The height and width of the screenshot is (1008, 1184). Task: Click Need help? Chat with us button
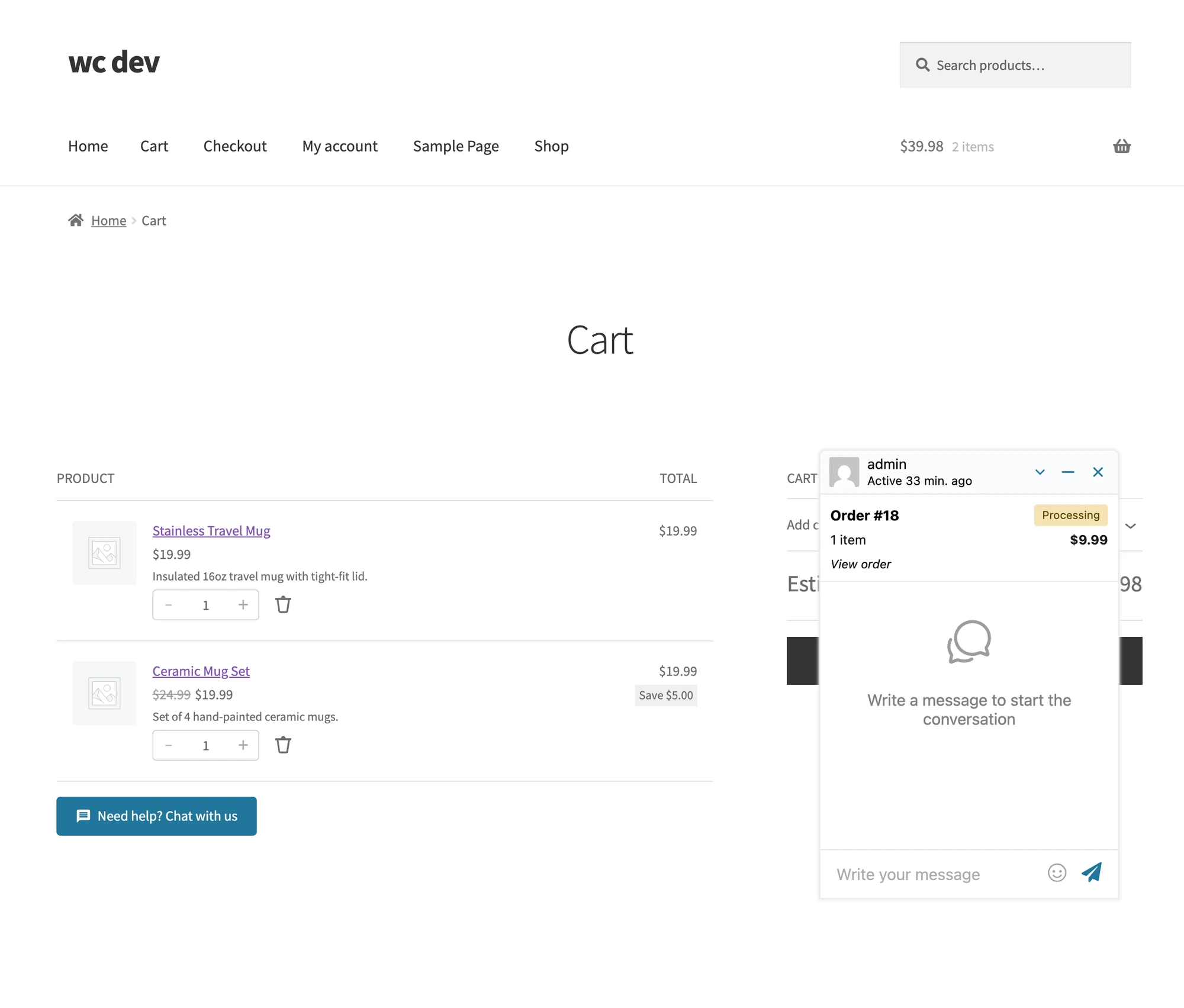(156, 816)
